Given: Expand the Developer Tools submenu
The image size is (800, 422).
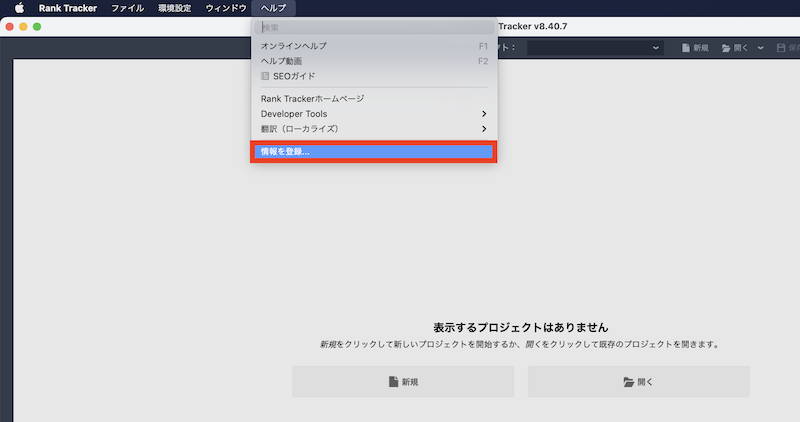Looking at the screenshot, I should click(x=374, y=114).
